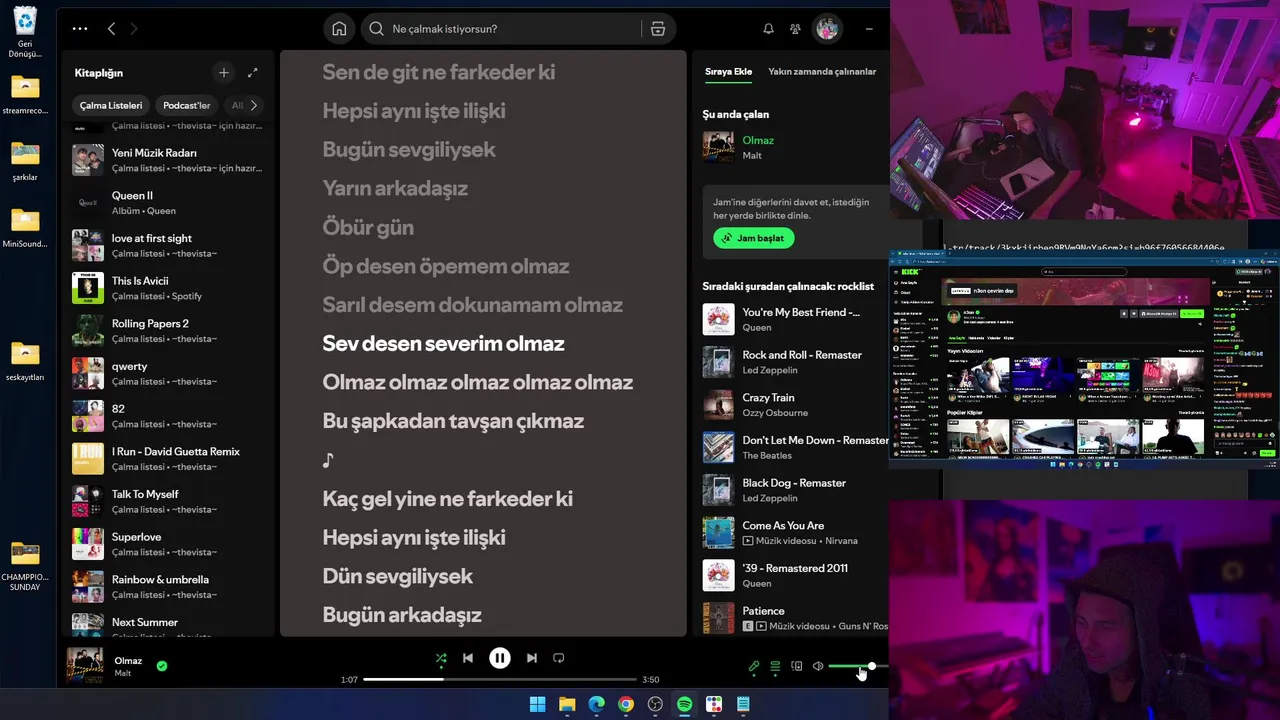Viewport: 1280px width, 720px height.
Task: Open the Spotify three-dots menu
Action: click(x=80, y=29)
